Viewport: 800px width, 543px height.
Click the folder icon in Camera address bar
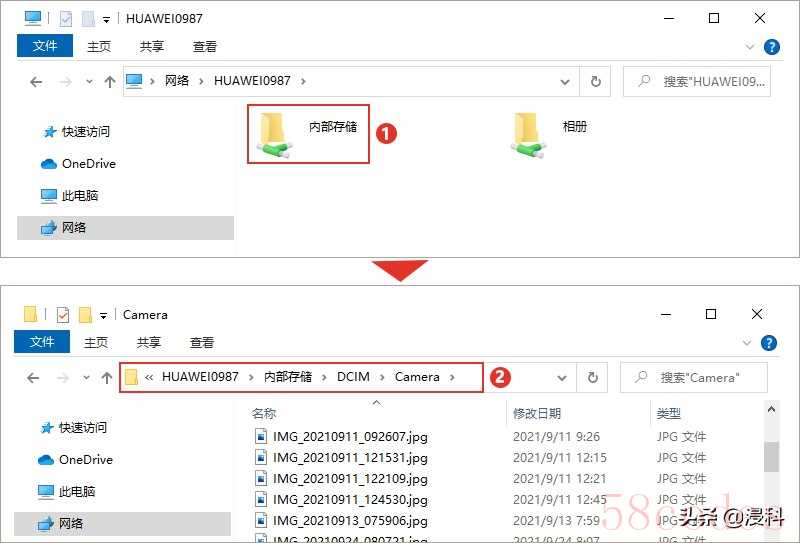pyautogui.click(x=132, y=377)
